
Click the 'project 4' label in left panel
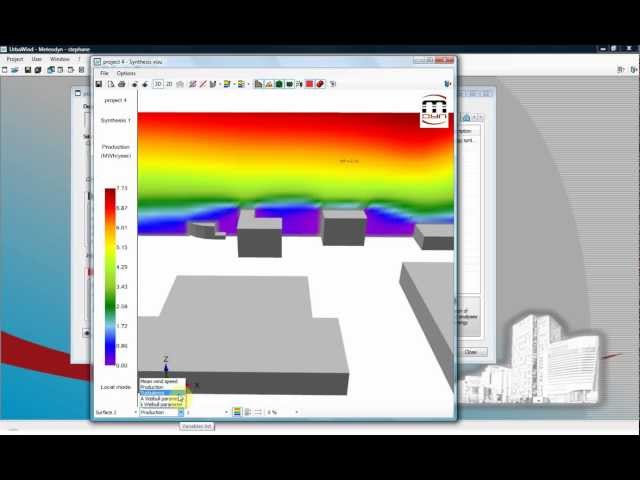[116, 100]
